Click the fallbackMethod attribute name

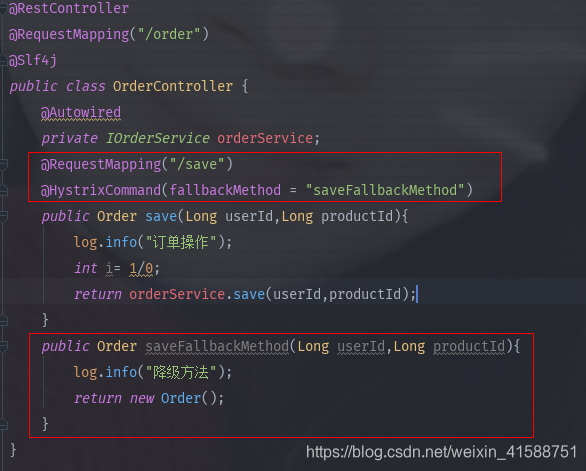[225, 190]
